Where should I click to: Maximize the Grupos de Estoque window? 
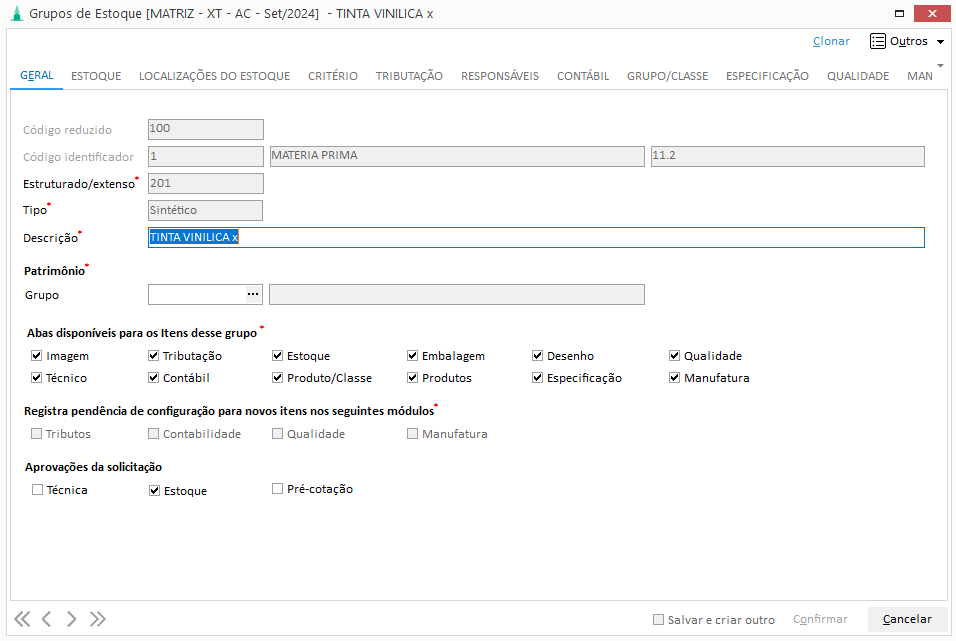point(899,13)
